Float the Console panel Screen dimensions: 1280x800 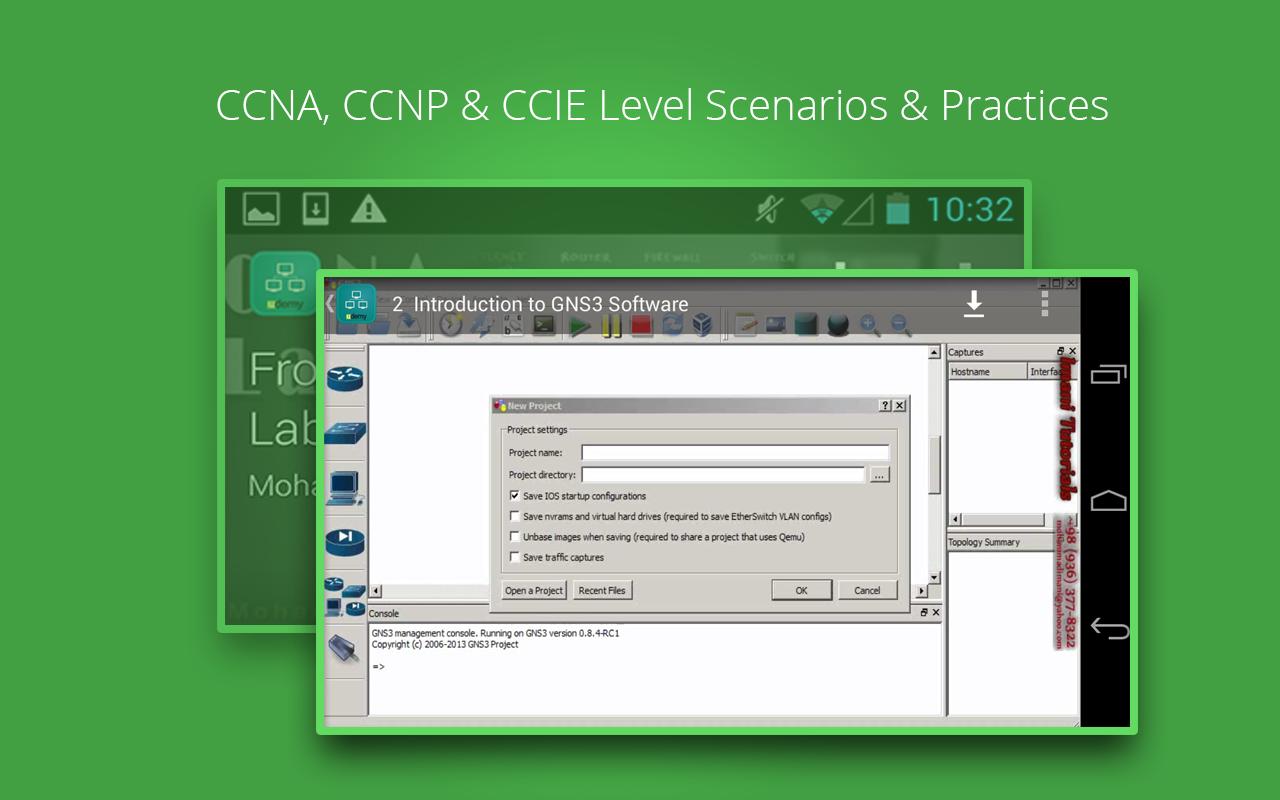pos(922,612)
